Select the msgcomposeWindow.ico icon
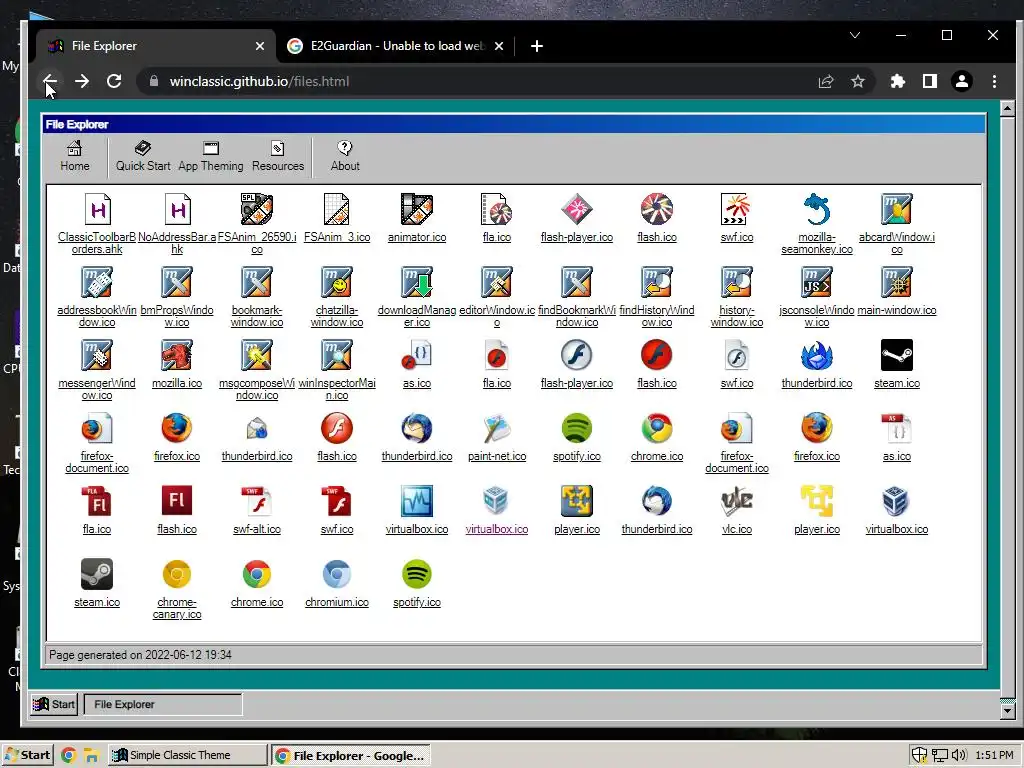 [257, 356]
